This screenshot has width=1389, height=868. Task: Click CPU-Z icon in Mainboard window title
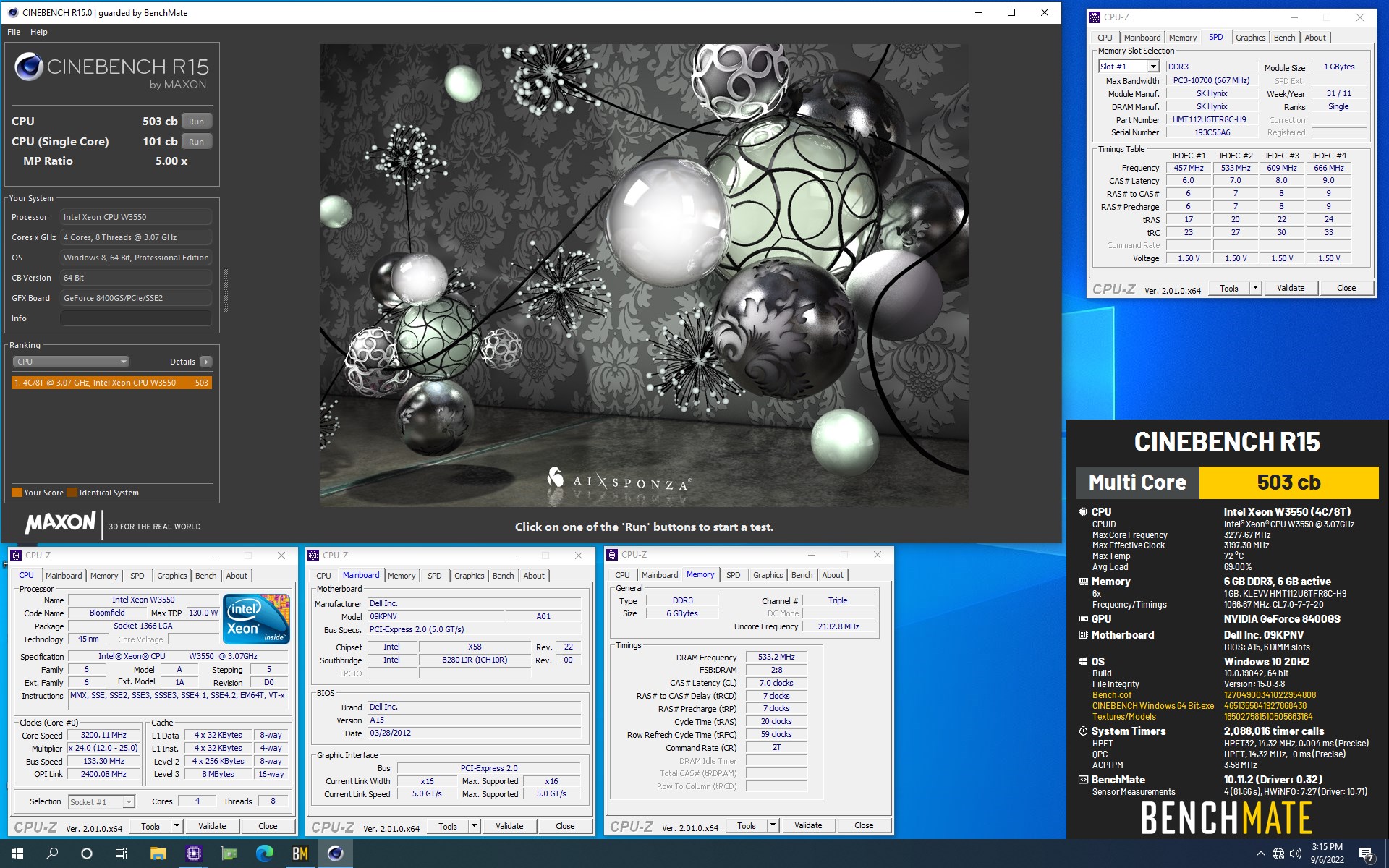[313, 556]
